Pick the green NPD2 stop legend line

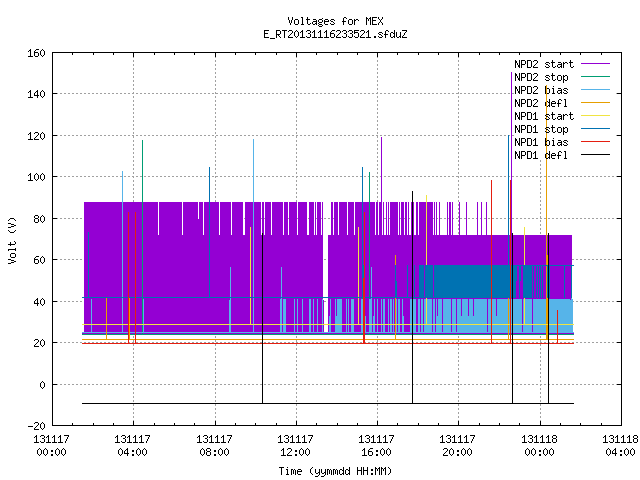tap(595, 77)
